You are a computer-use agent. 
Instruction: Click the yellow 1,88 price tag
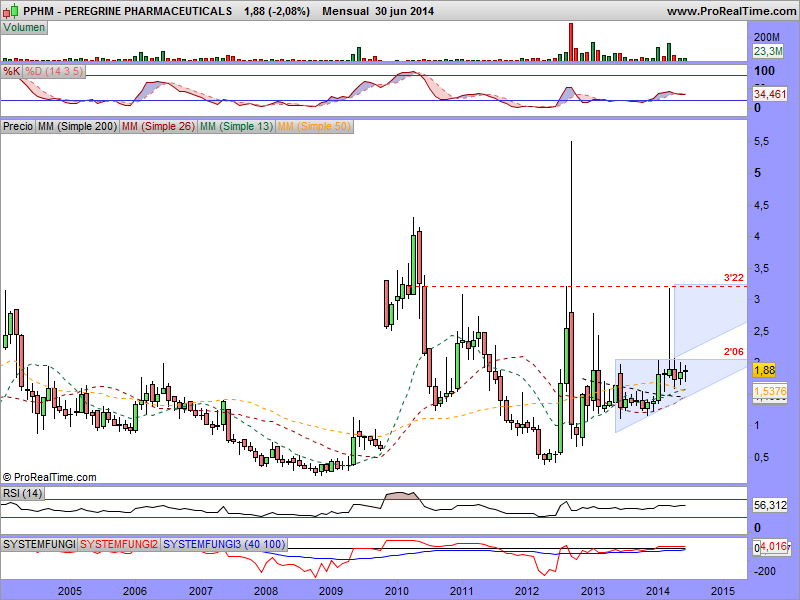click(x=764, y=370)
